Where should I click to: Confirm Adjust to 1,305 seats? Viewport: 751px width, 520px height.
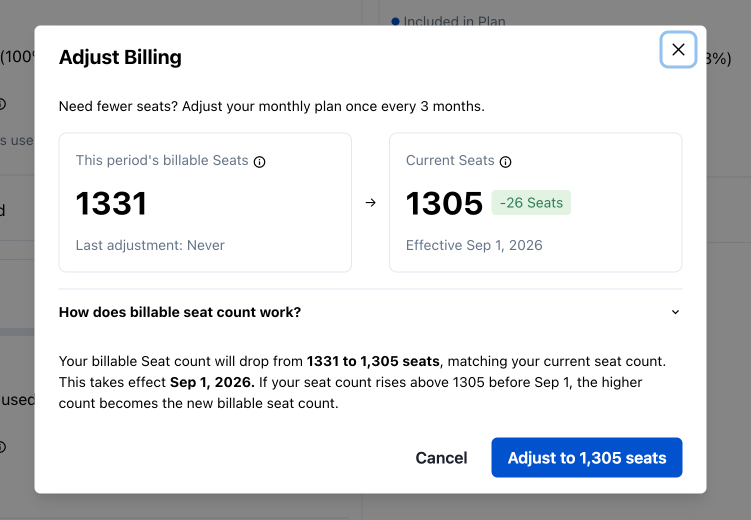[x=587, y=458]
